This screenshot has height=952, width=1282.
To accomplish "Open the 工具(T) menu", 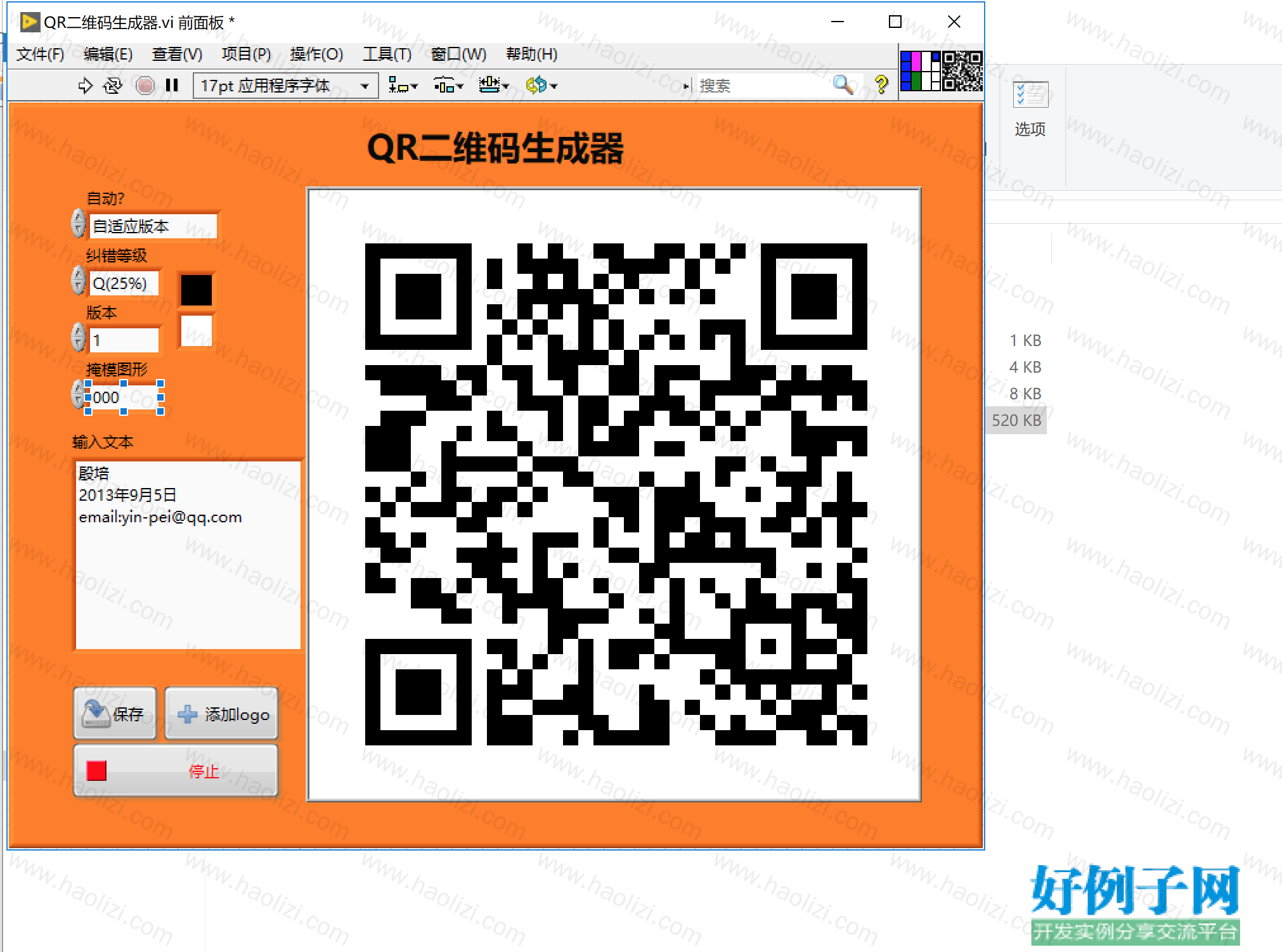I will [387, 55].
